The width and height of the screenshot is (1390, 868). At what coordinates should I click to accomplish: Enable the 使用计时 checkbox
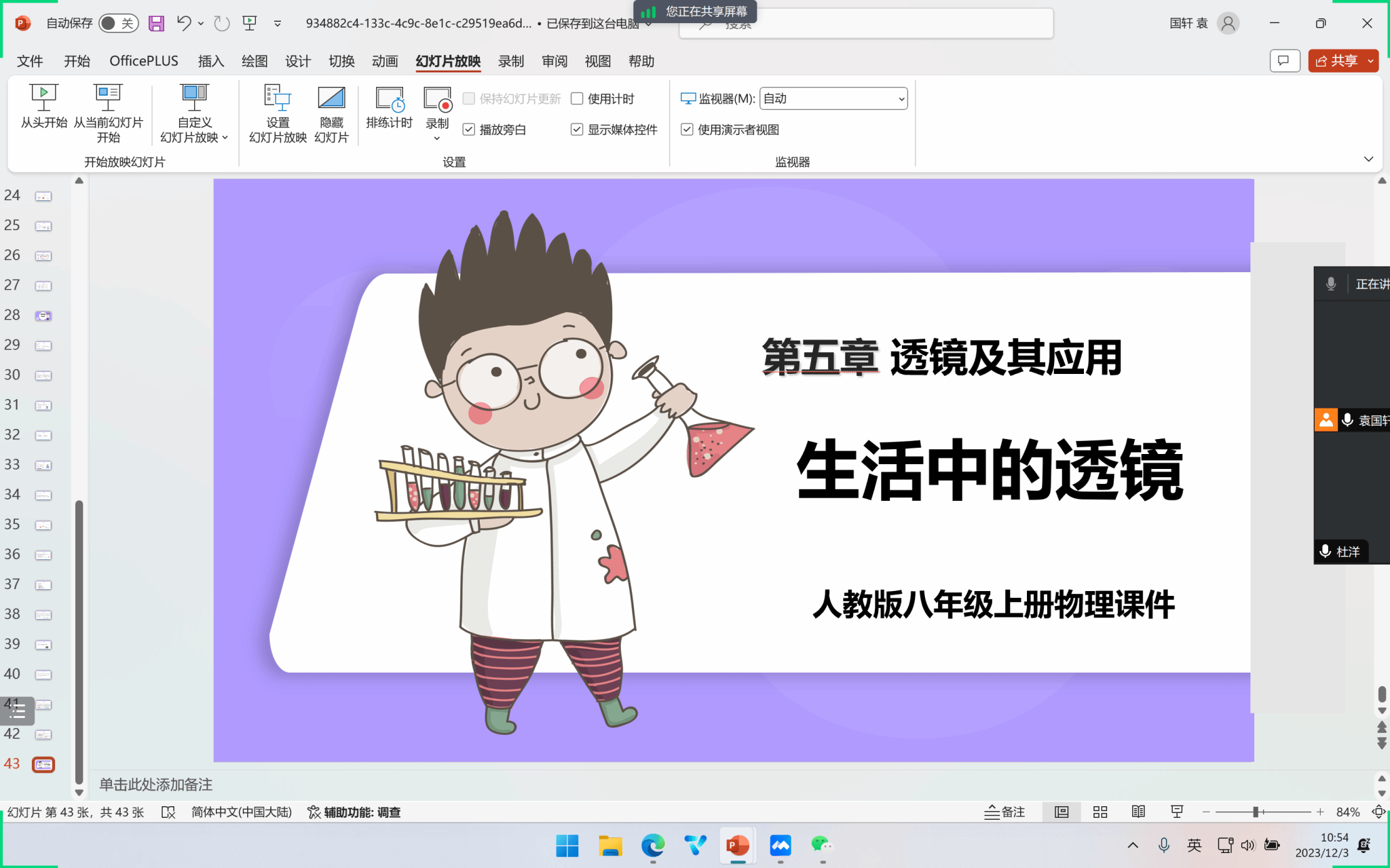578,99
